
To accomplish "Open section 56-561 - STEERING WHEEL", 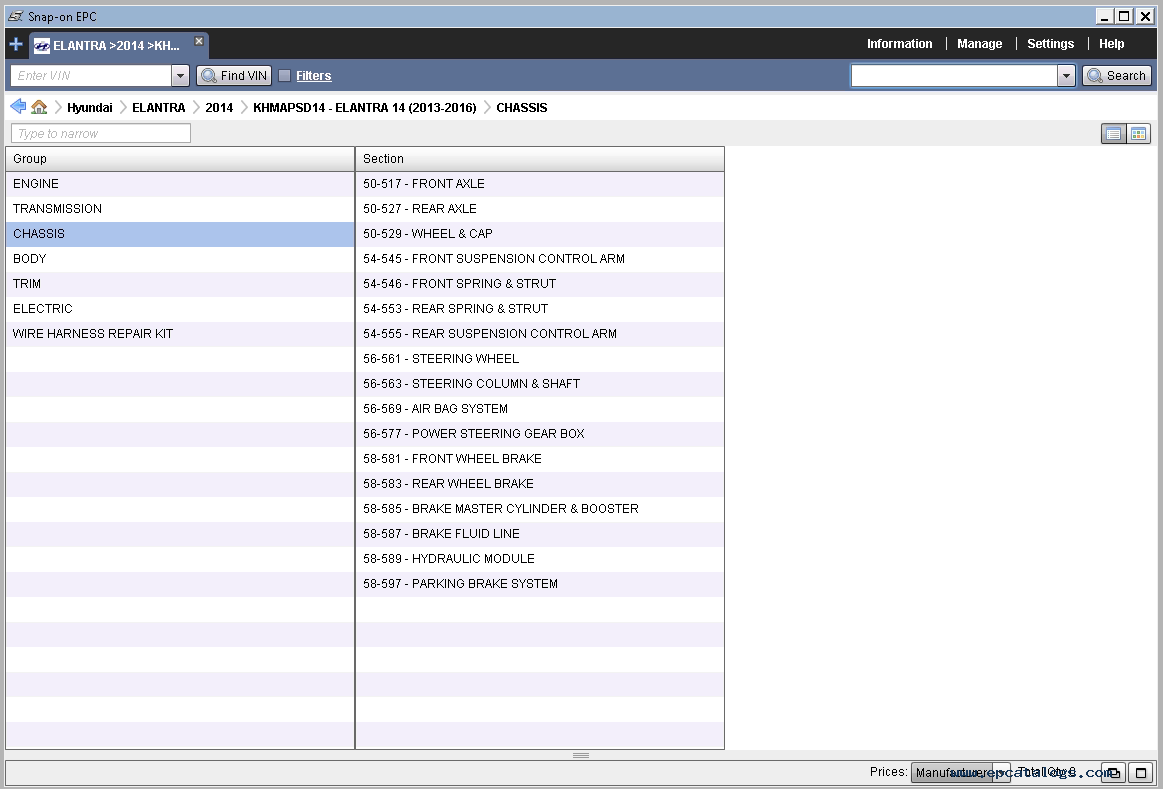I will (540, 359).
